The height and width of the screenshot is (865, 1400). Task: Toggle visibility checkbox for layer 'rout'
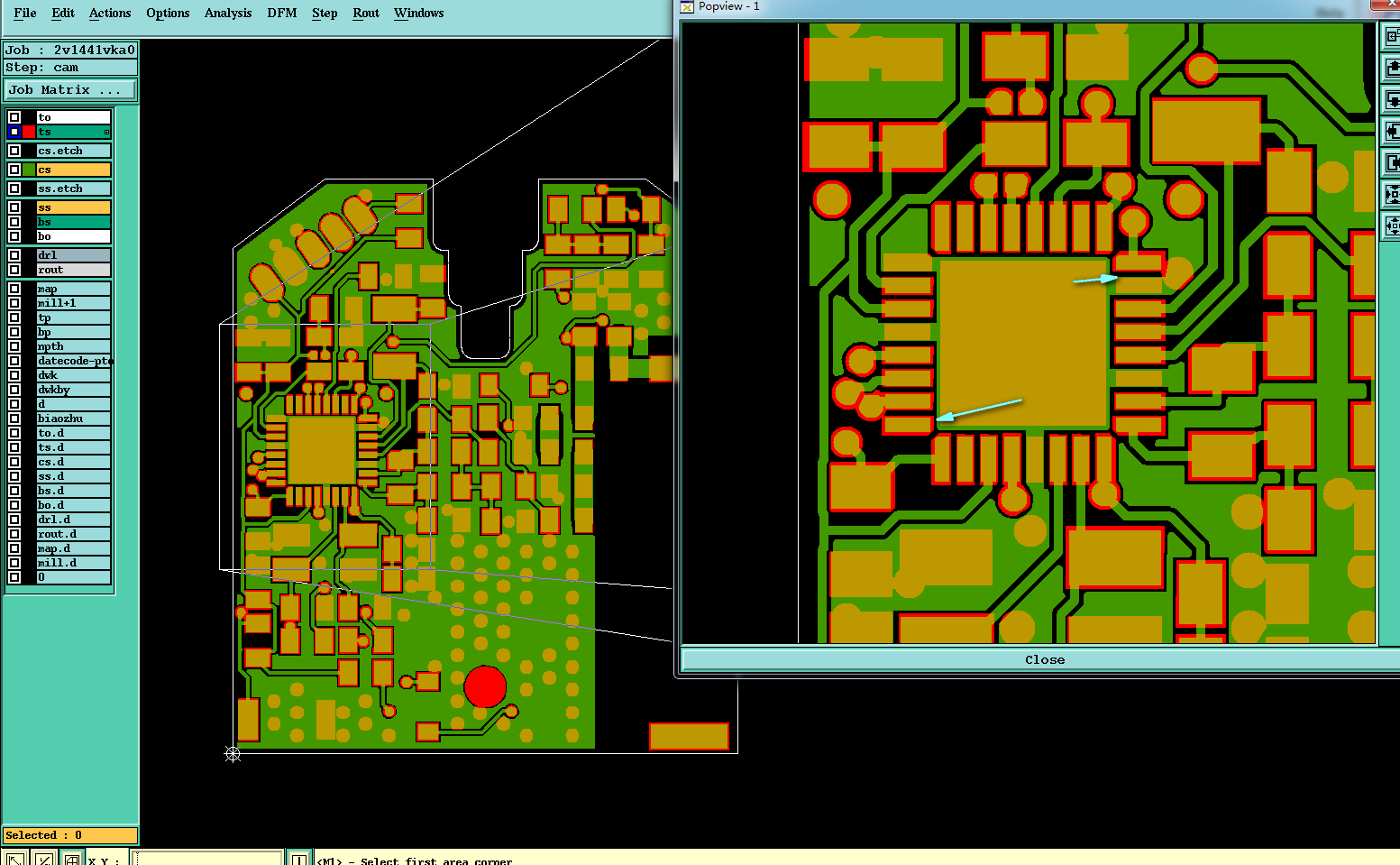[14, 270]
